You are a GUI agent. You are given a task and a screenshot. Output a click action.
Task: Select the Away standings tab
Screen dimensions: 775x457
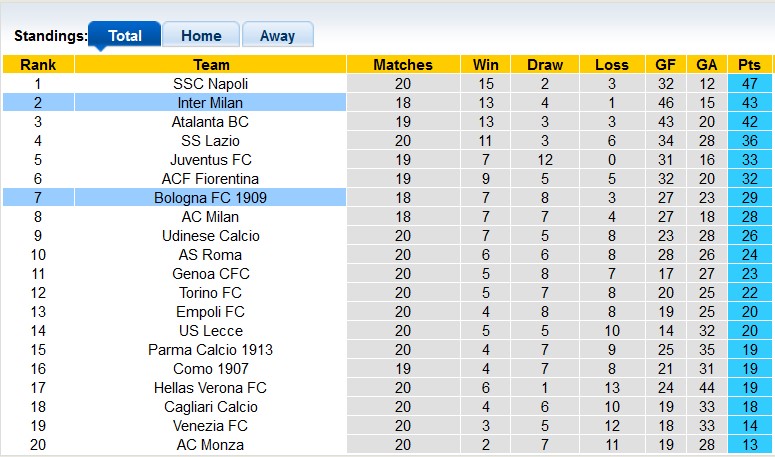point(277,35)
